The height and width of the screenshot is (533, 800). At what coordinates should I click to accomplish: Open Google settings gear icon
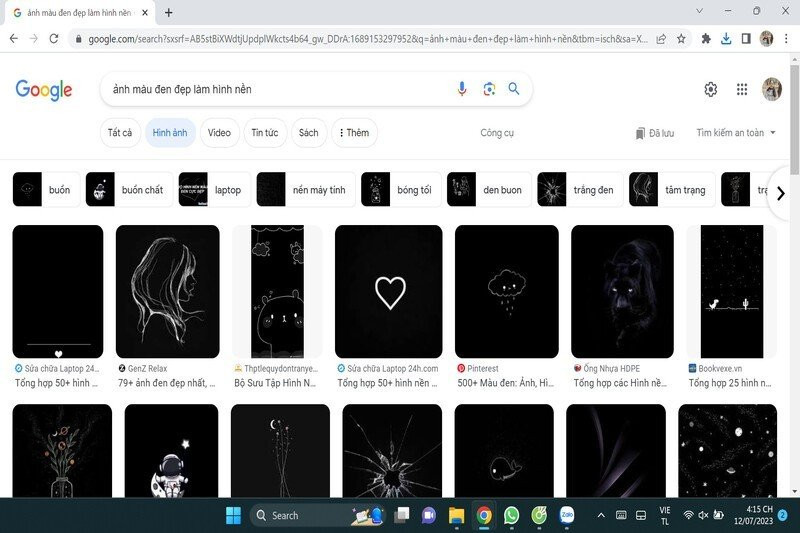(x=710, y=89)
